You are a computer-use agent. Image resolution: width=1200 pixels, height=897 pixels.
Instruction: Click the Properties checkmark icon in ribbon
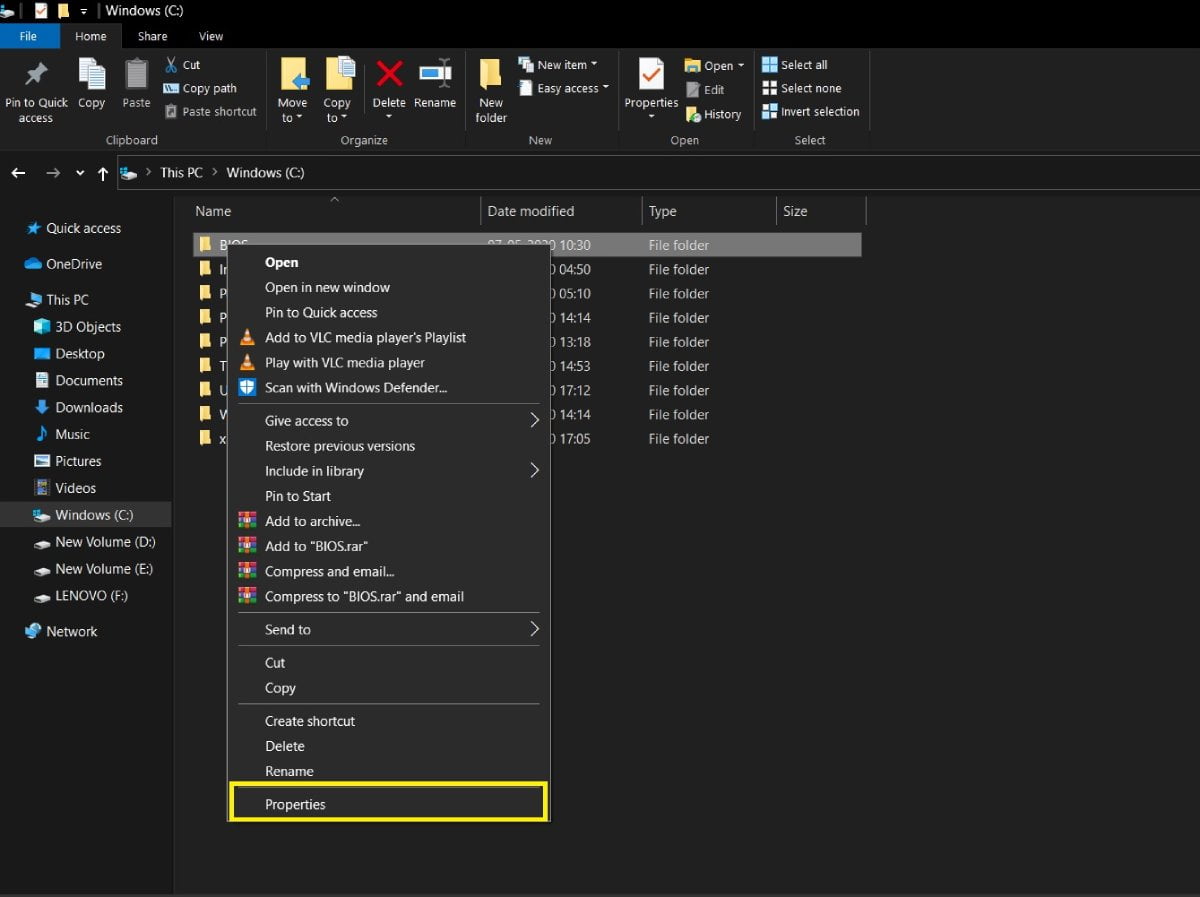tap(651, 75)
